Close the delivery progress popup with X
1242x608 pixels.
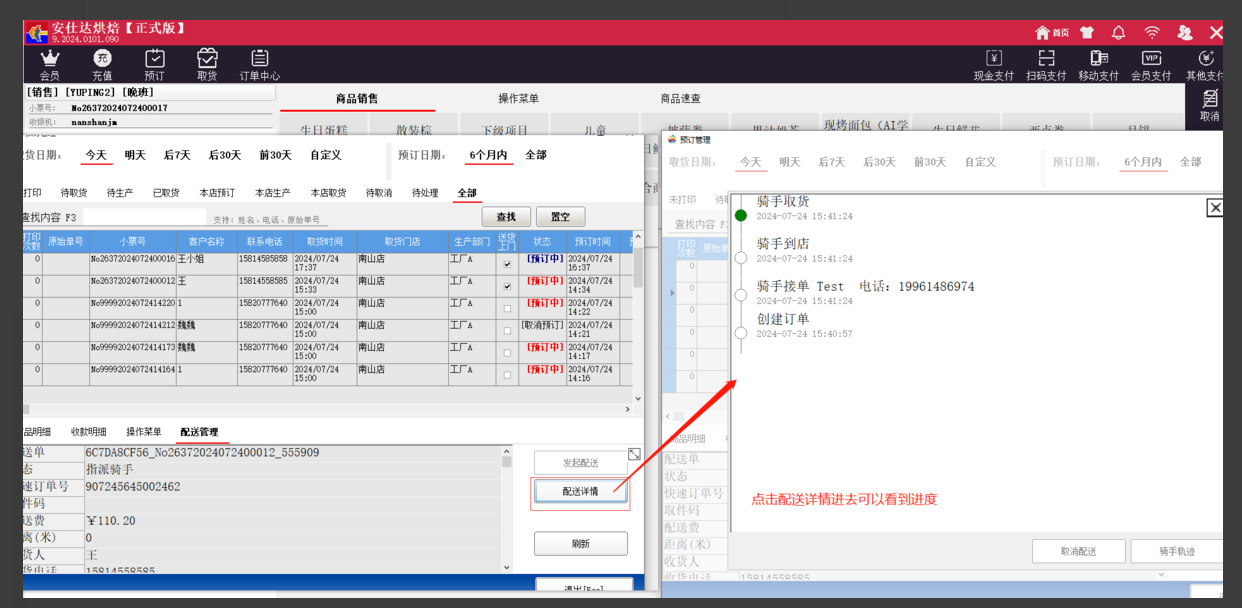(1214, 207)
